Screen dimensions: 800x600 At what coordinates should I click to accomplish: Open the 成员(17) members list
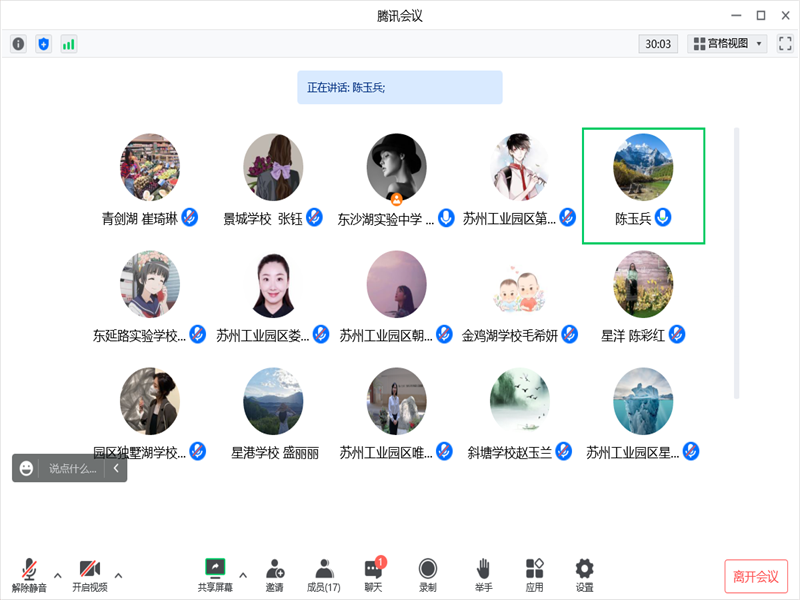[x=323, y=575]
